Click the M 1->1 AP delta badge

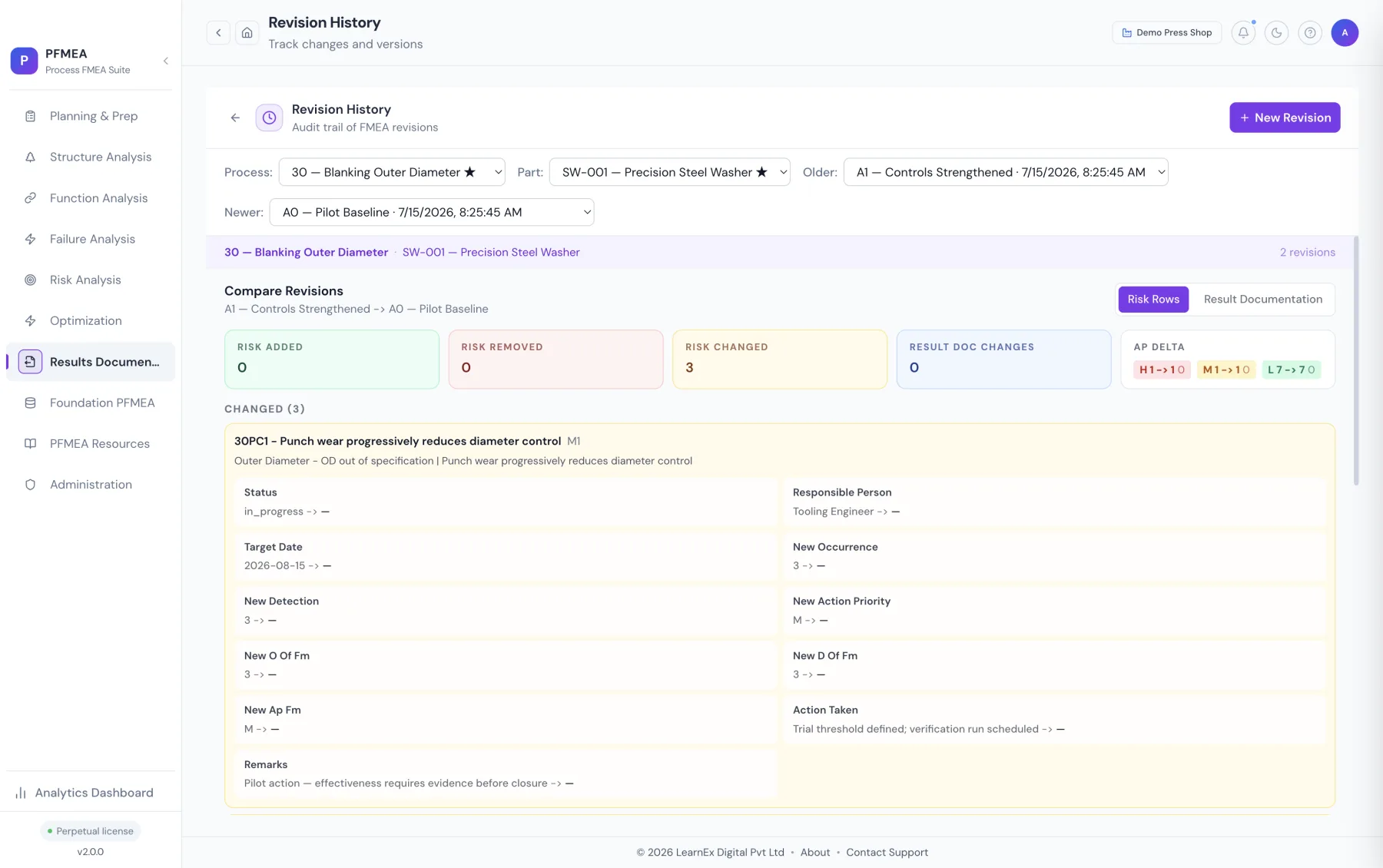click(1226, 370)
